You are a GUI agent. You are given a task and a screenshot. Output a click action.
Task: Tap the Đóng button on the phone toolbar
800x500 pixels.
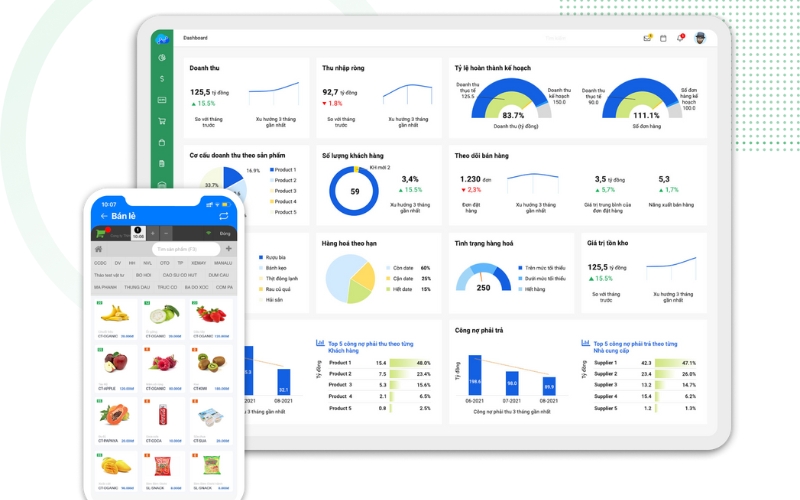(x=225, y=233)
